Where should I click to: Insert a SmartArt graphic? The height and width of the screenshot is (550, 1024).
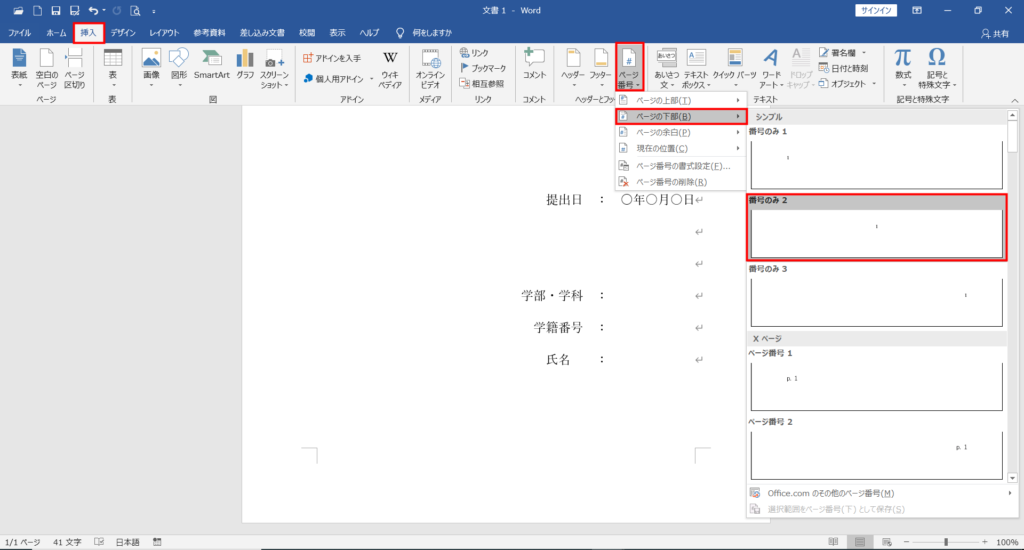212,64
